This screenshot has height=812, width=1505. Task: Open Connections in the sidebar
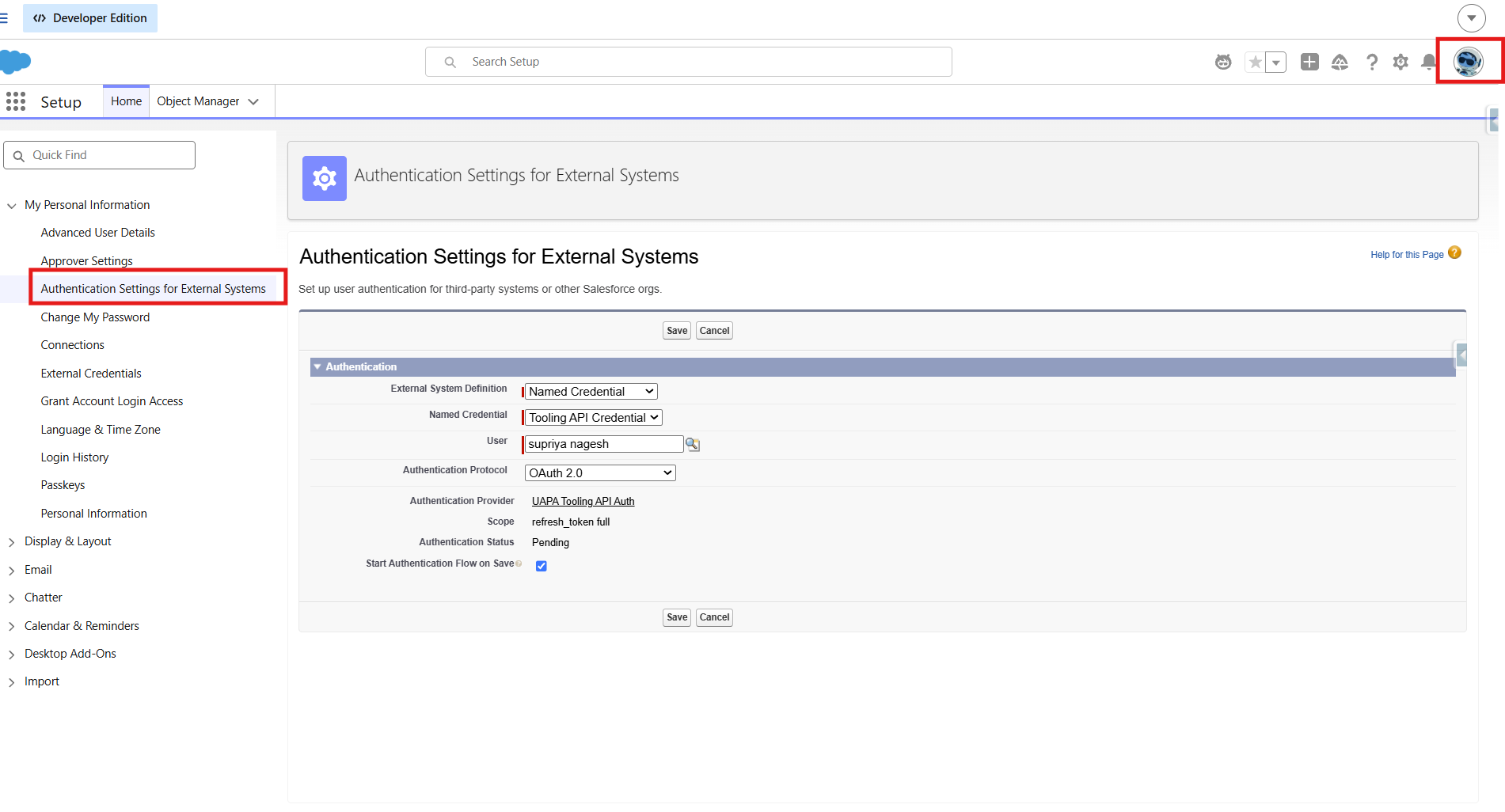click(72, 345)
